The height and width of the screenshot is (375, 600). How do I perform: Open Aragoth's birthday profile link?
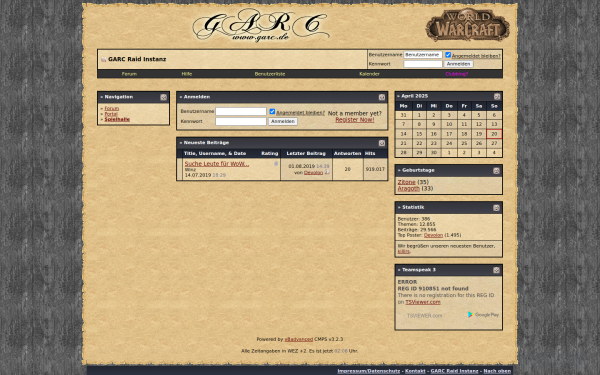point(409,188)
